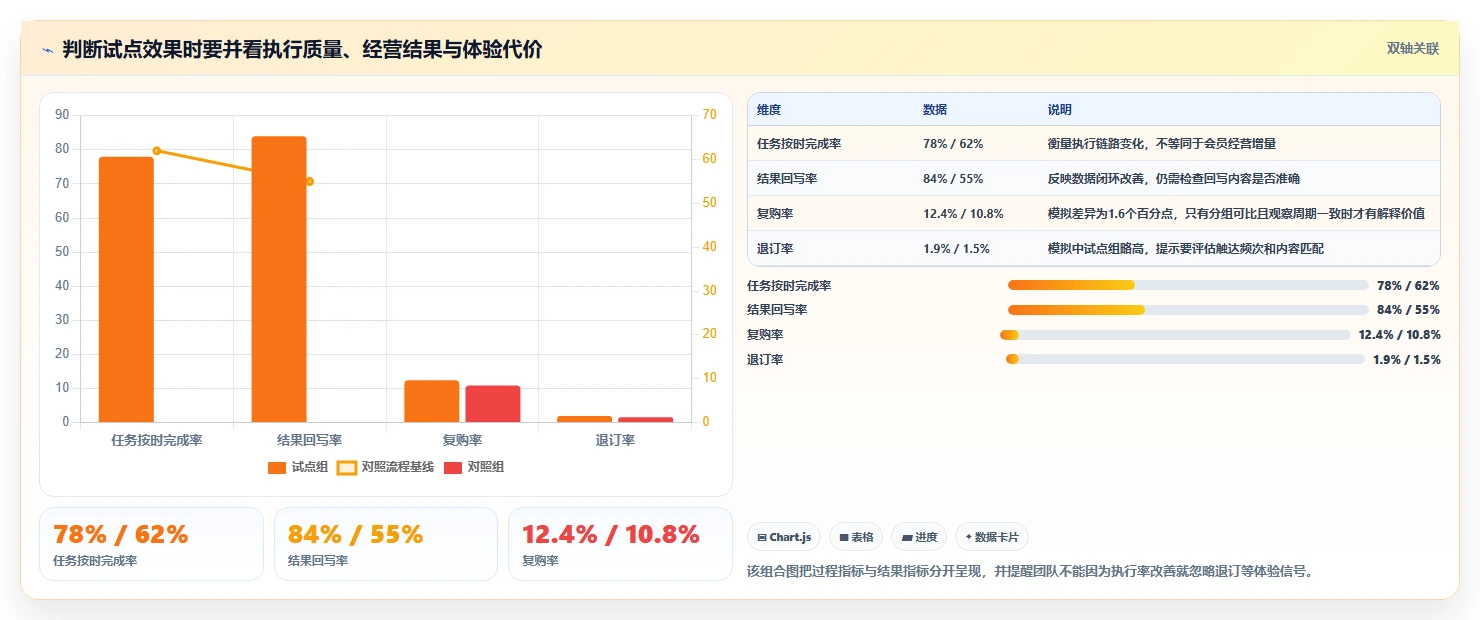Click the 维度 table column header
This screenshot has height=620, width=1480.
point(769,110)
